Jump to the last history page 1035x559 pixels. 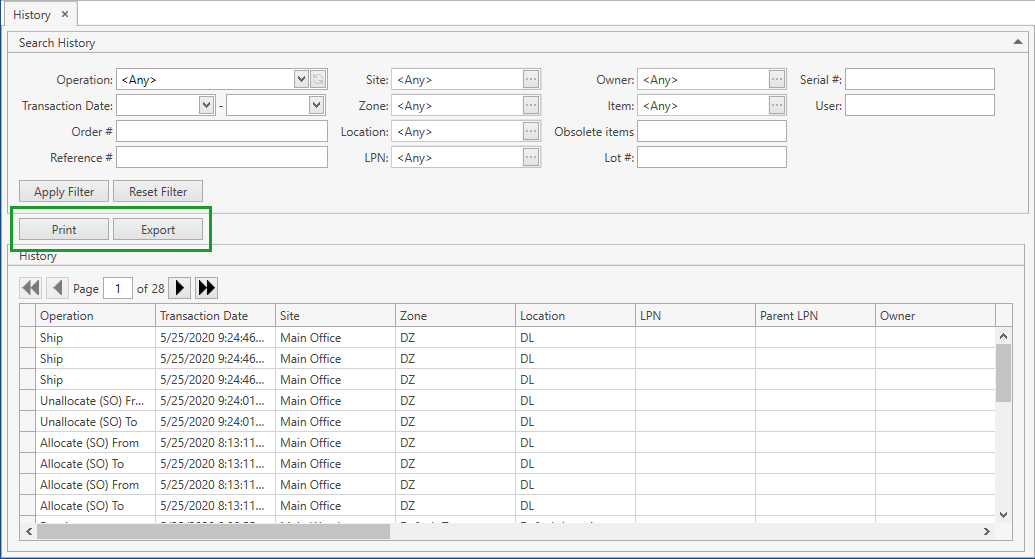[207, 288]
